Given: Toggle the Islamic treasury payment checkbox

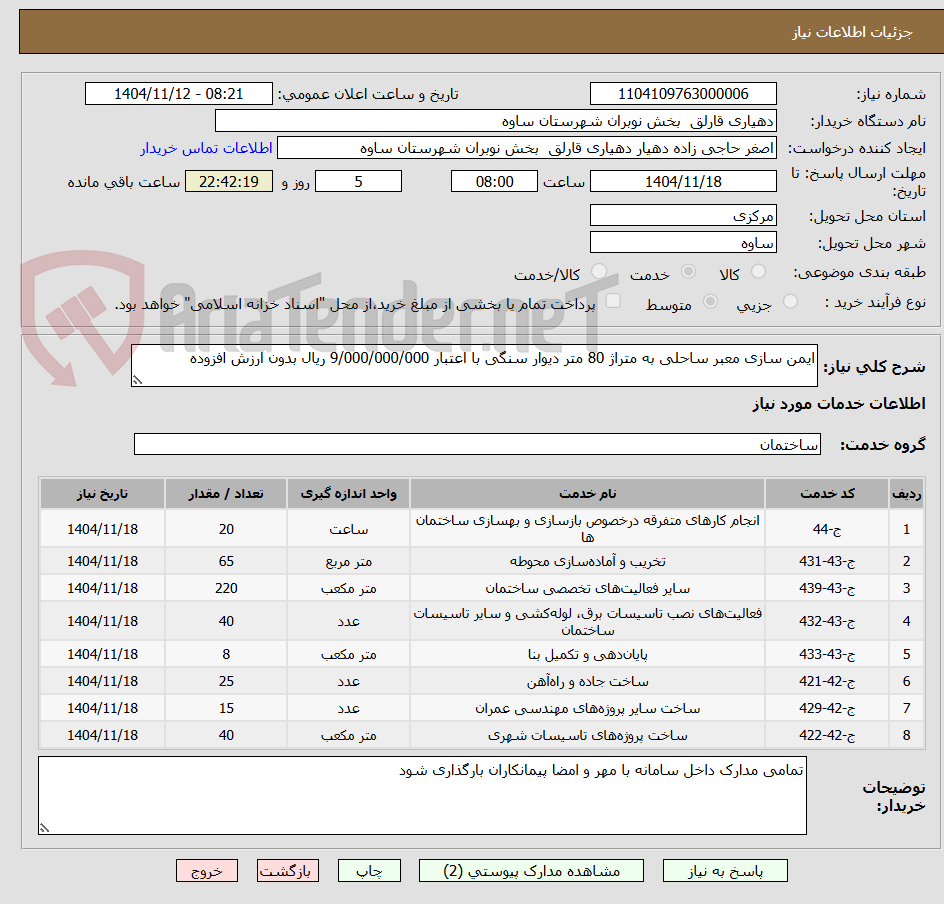Looking at the screenshot, I should tap(613, 300).
